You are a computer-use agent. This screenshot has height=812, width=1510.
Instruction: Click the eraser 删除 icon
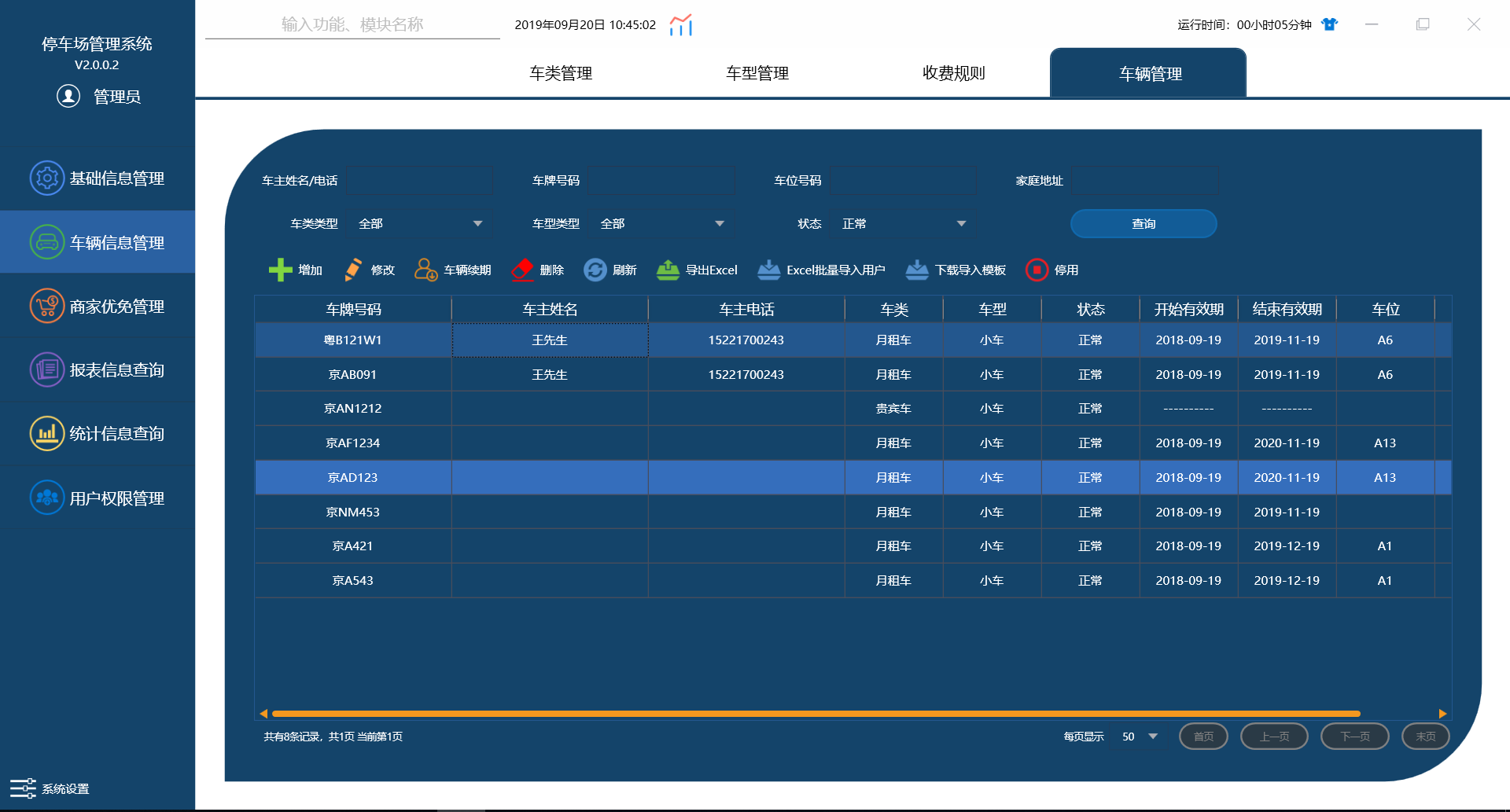pos(522,270)
